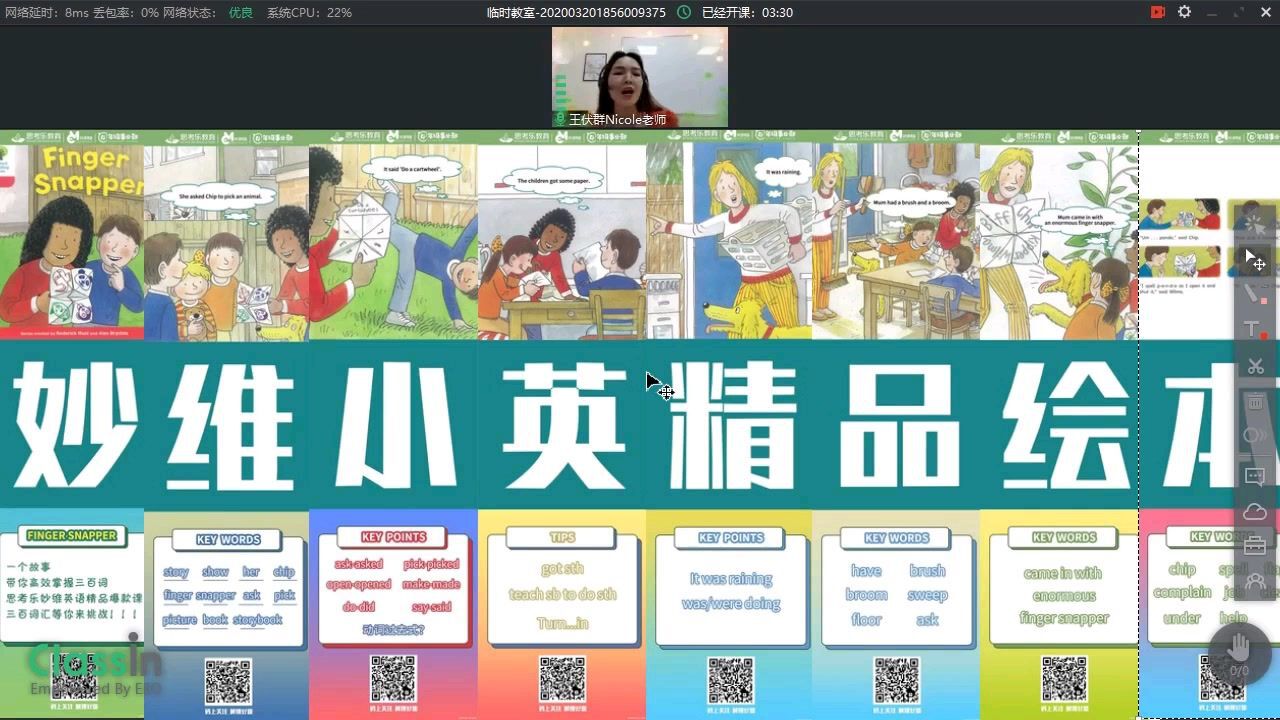Select the pen drawing tool
The width and height of the screenshot is (1280, 720).
(x=1255, y=295)
